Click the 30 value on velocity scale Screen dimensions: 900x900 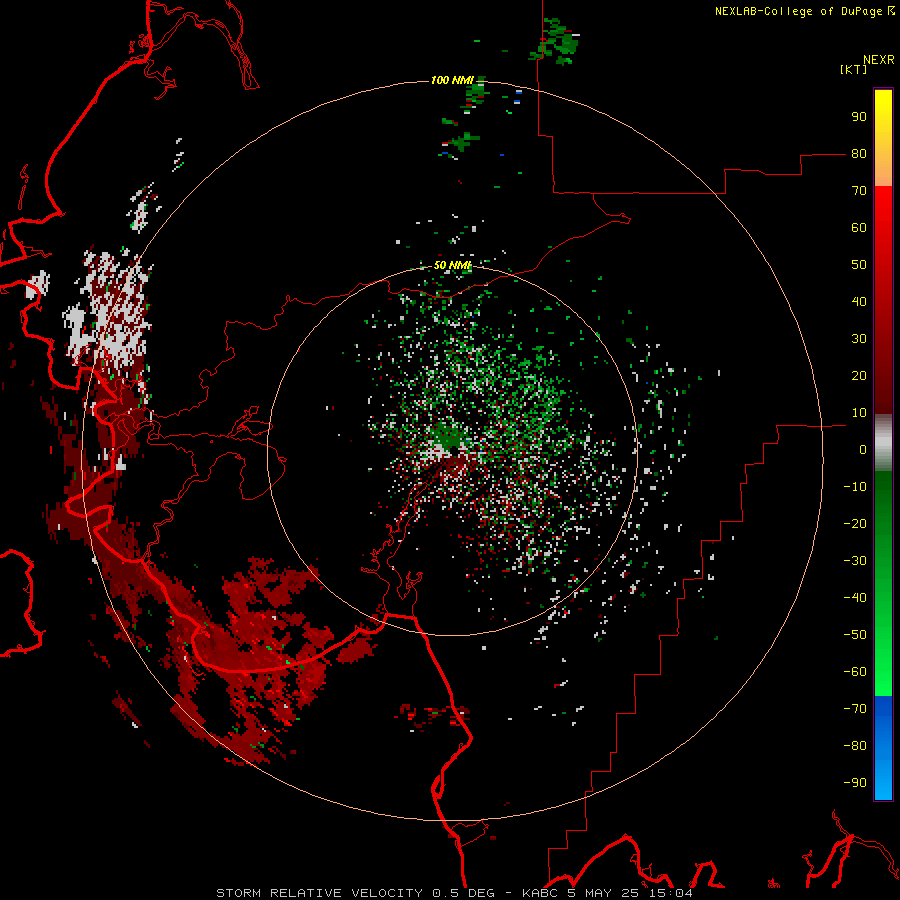pyautogui.click(x=859, y=339)
